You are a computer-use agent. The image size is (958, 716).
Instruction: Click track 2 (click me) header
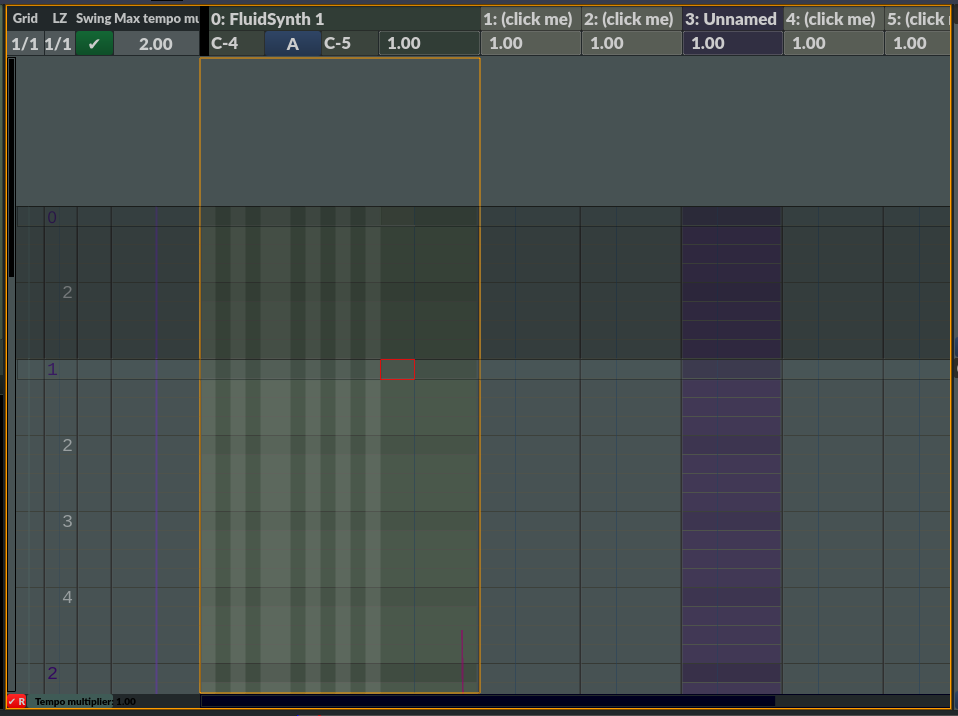pyautogui.click(x=631, y=19)
